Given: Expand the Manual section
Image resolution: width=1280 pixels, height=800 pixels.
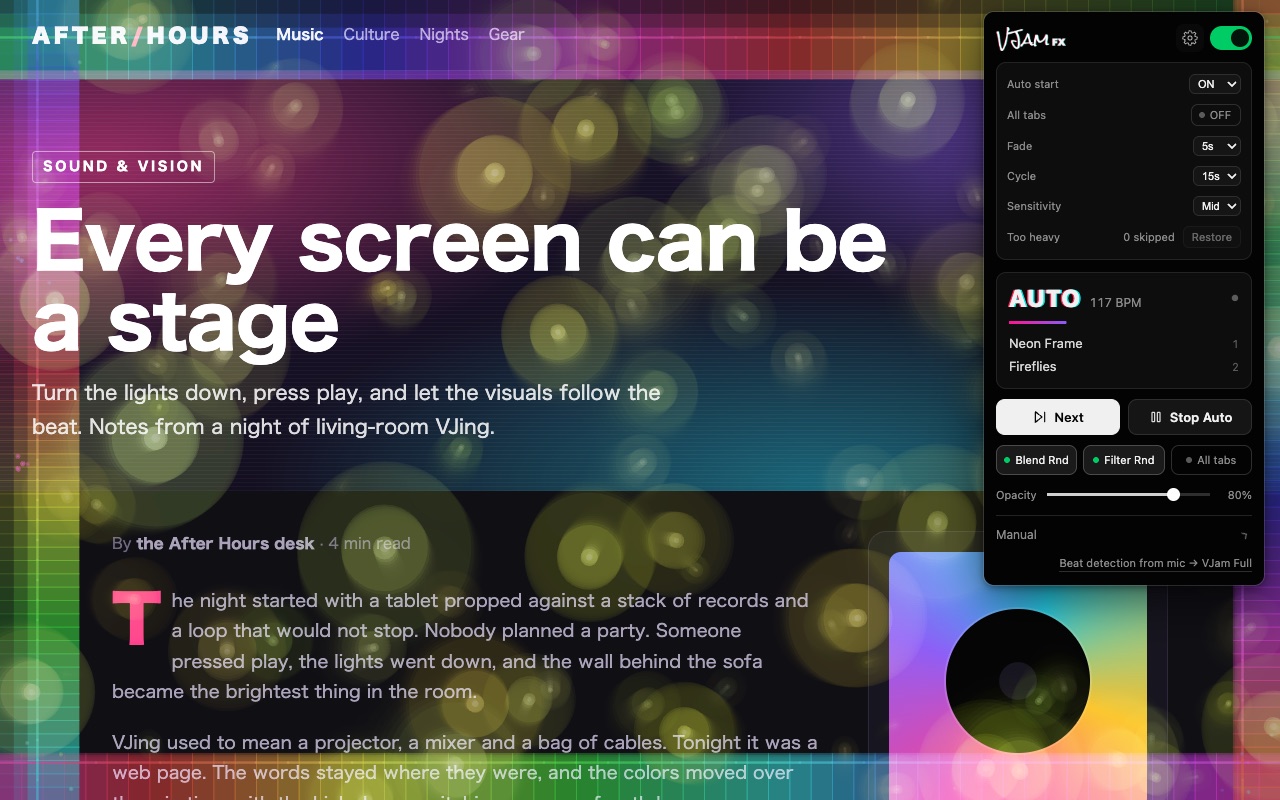Looking at the screenshot, I should (x=1124, y=535).
